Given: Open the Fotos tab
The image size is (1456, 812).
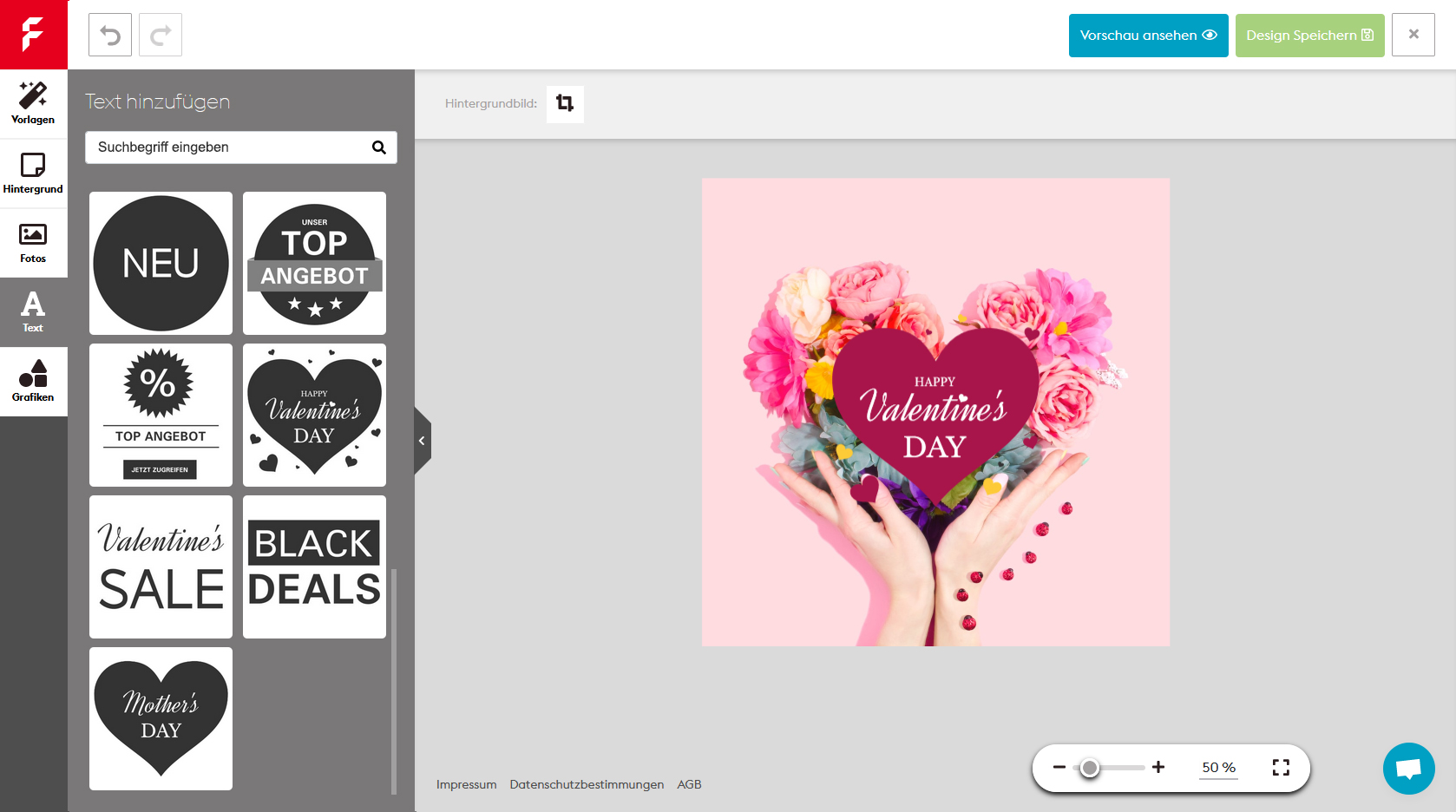Looking at the screenshot, I should pyautogui.click(x=33, y=243).
